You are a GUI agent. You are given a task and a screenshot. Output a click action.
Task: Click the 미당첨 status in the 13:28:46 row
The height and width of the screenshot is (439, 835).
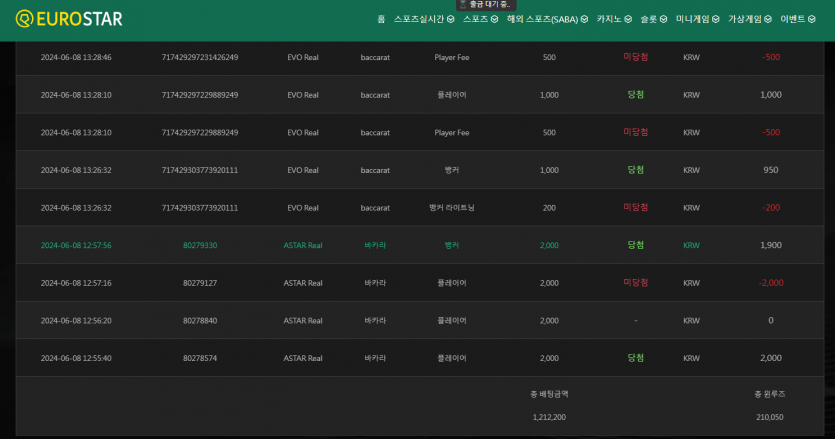coord(635,57)
